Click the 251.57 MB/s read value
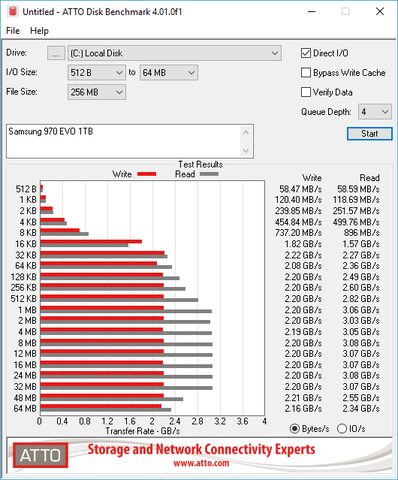Viewport: 398px width, 480px height. 356,211
